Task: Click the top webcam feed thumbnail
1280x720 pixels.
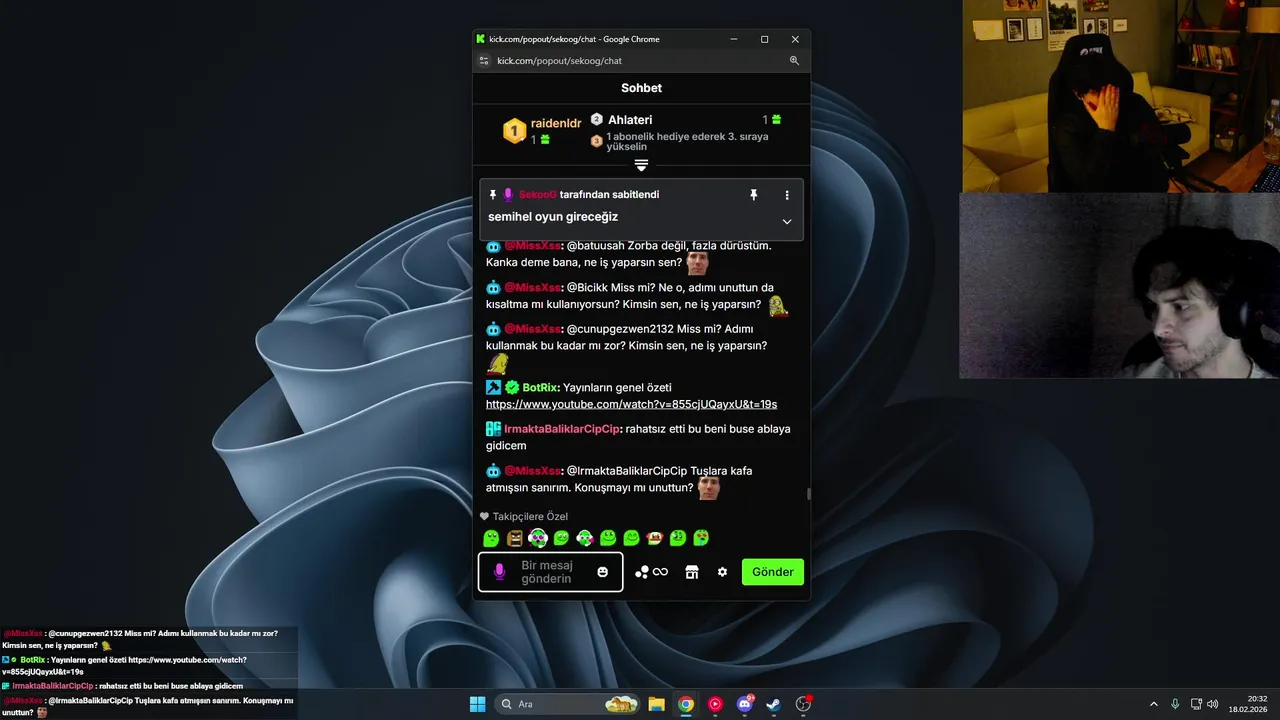Action: point(1121,96)
